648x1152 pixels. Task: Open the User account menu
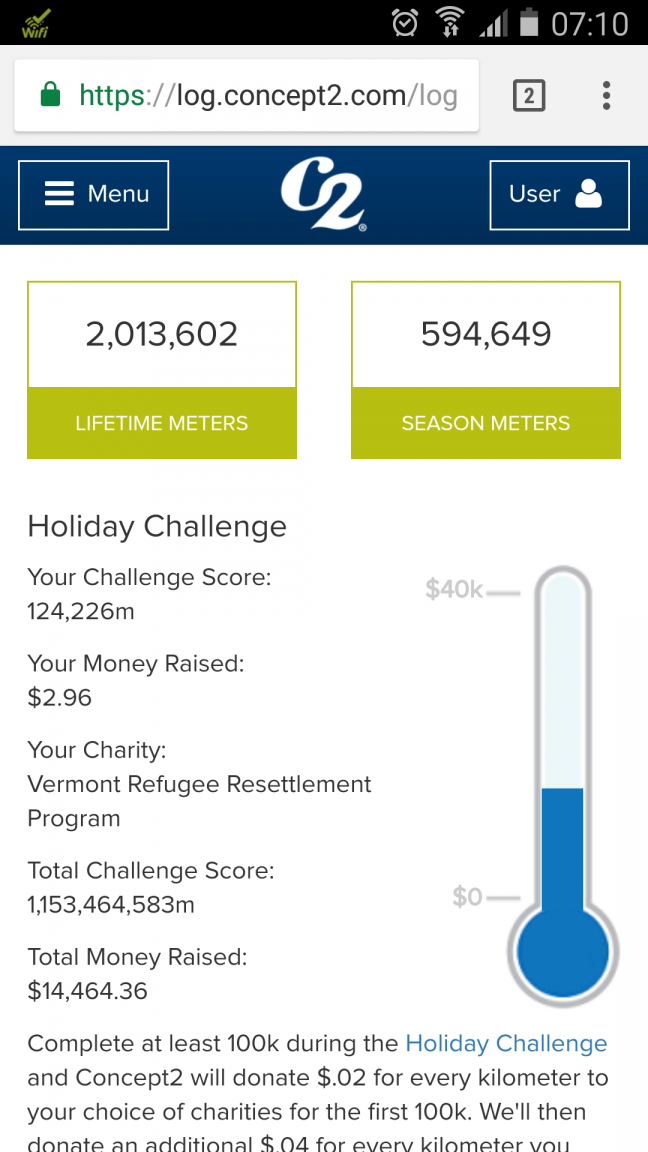[x=559, y=195]
